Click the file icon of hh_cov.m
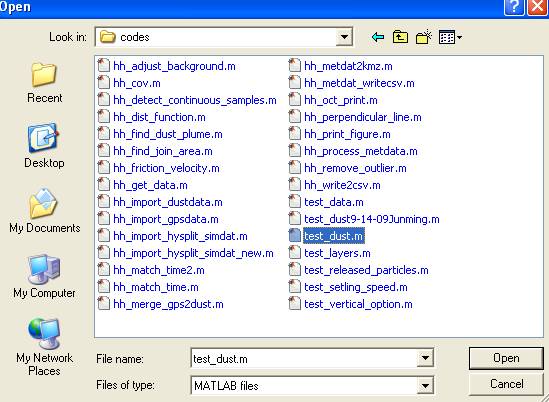Image resolution: width=549 pixels, height=402 pixels. click(103, 83)
